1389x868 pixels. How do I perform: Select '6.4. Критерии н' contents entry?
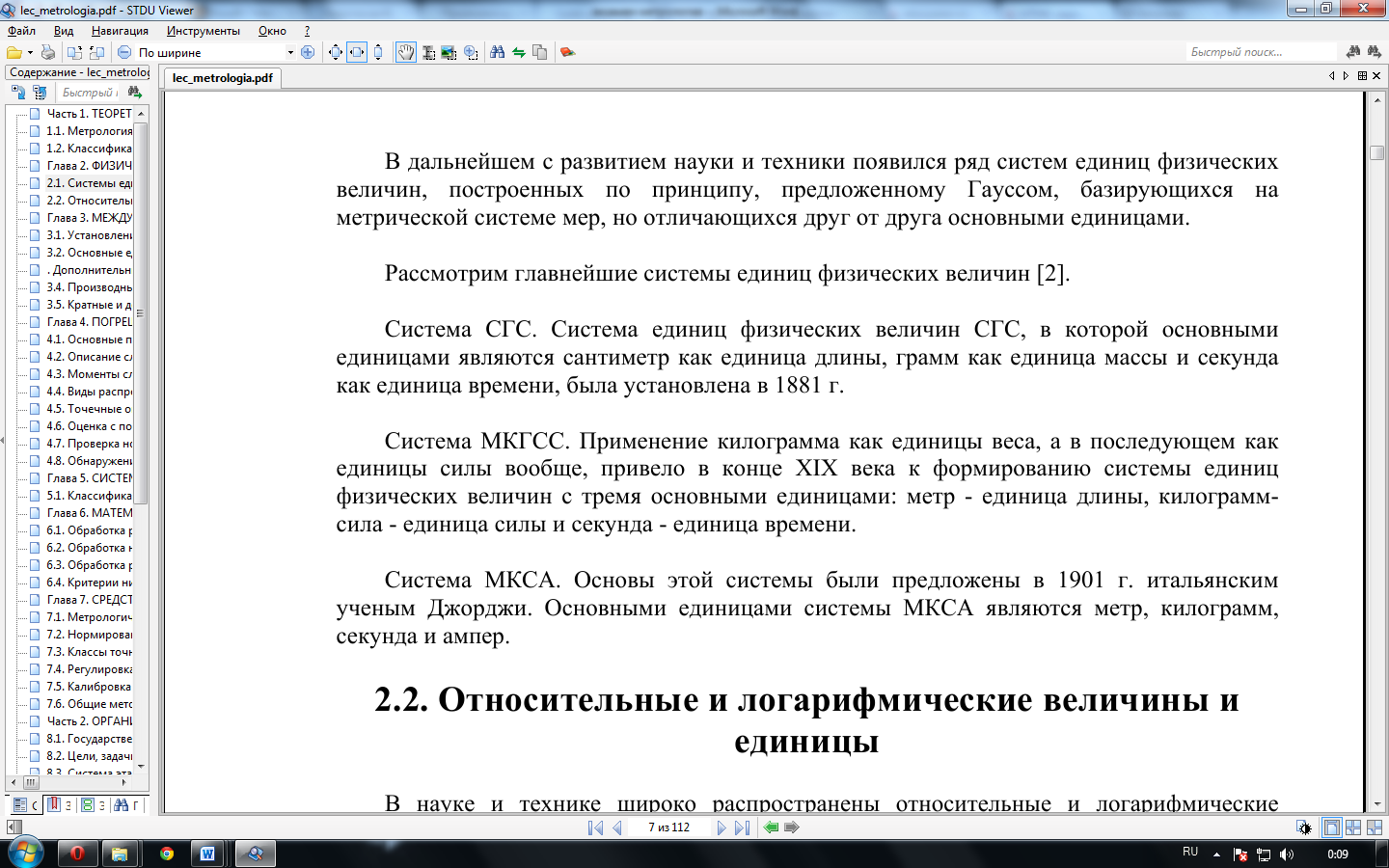tap(89, 583)
